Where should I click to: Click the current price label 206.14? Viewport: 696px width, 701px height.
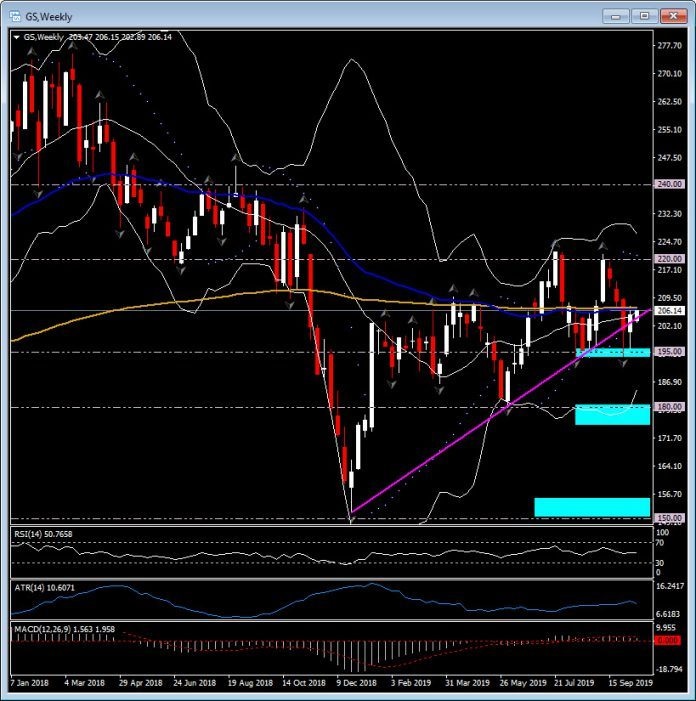click(x=669, y=311)
